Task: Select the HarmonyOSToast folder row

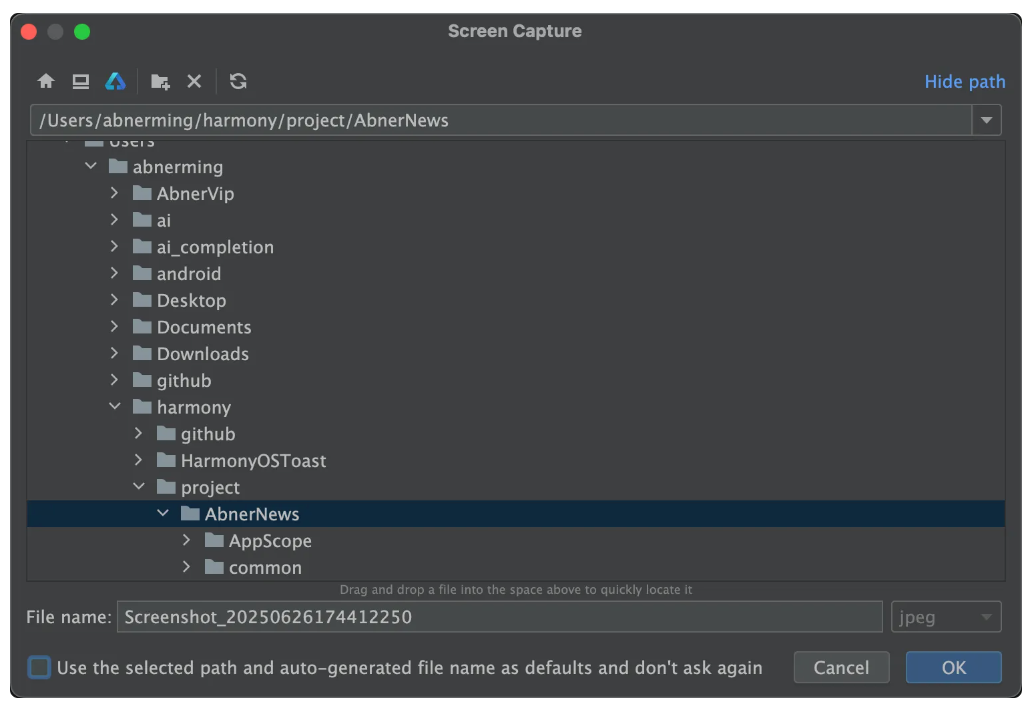Action: click(253, 461)
